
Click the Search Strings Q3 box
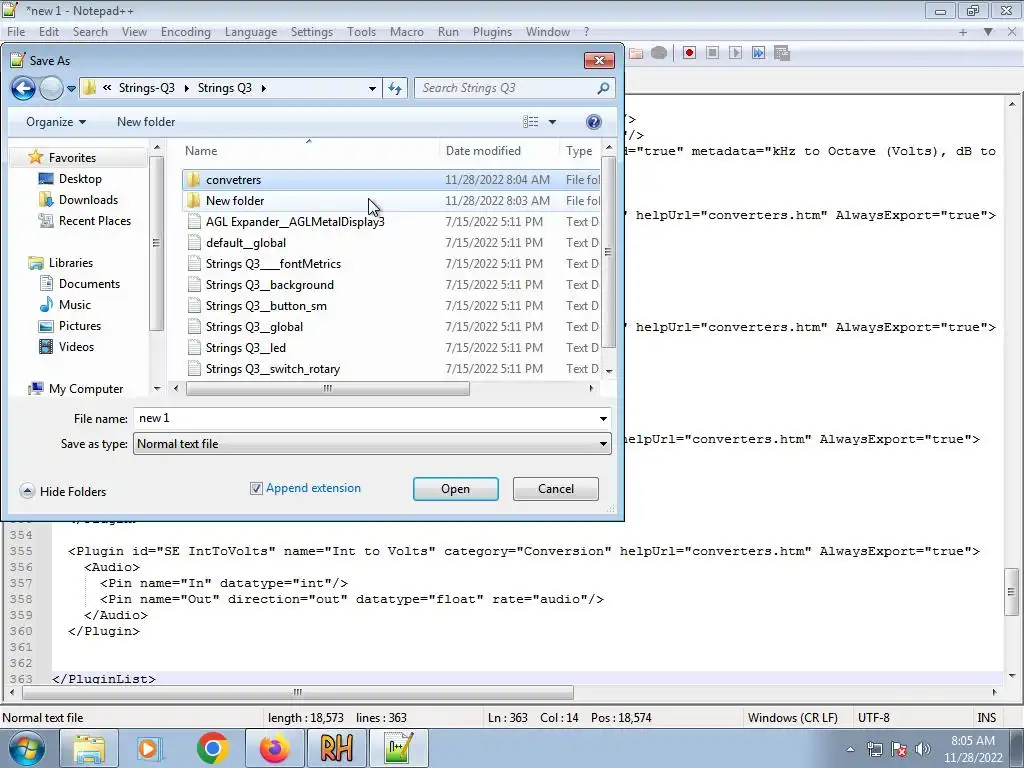(x=505, y=88)
